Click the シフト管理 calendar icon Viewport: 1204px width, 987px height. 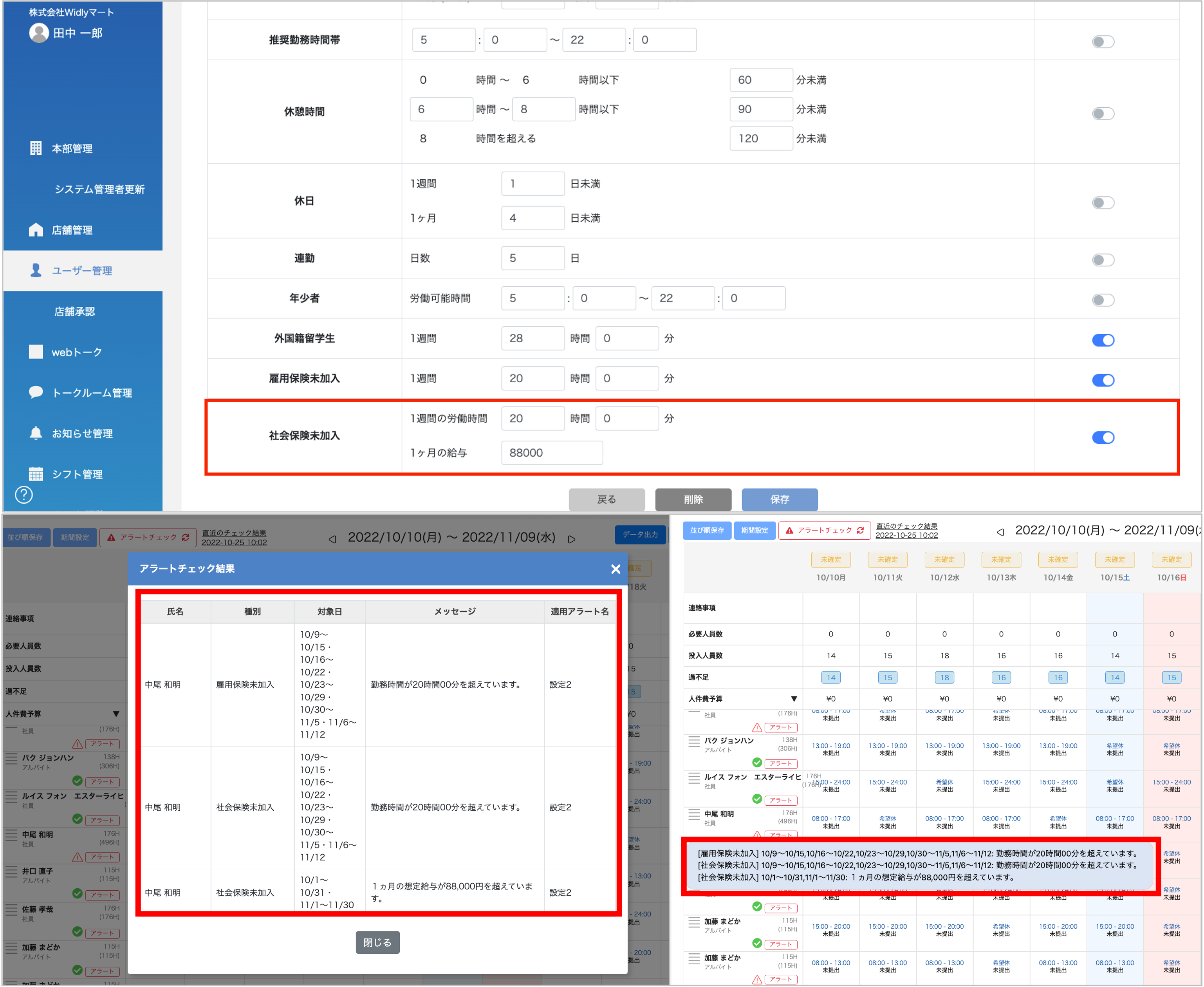tap(36, 474)
